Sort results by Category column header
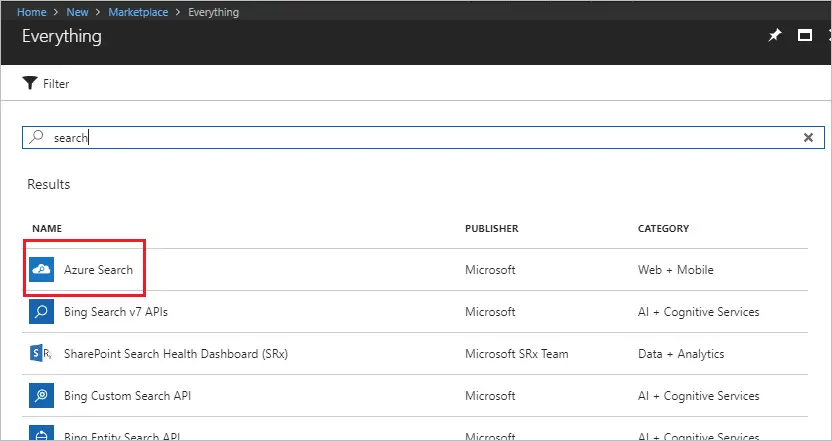The image size is (832, 441). (663, 229)
